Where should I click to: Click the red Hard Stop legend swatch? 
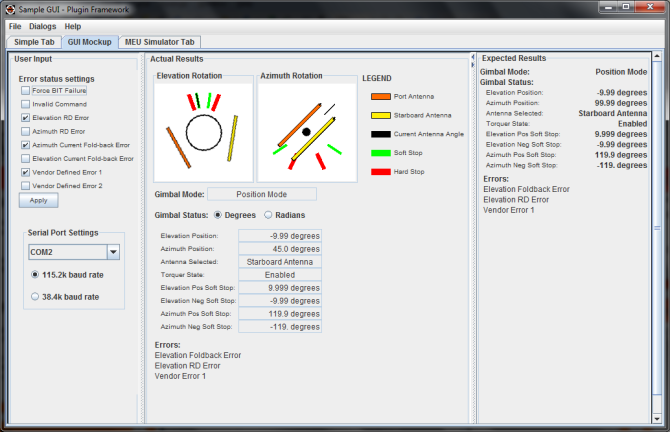[380, 172]
